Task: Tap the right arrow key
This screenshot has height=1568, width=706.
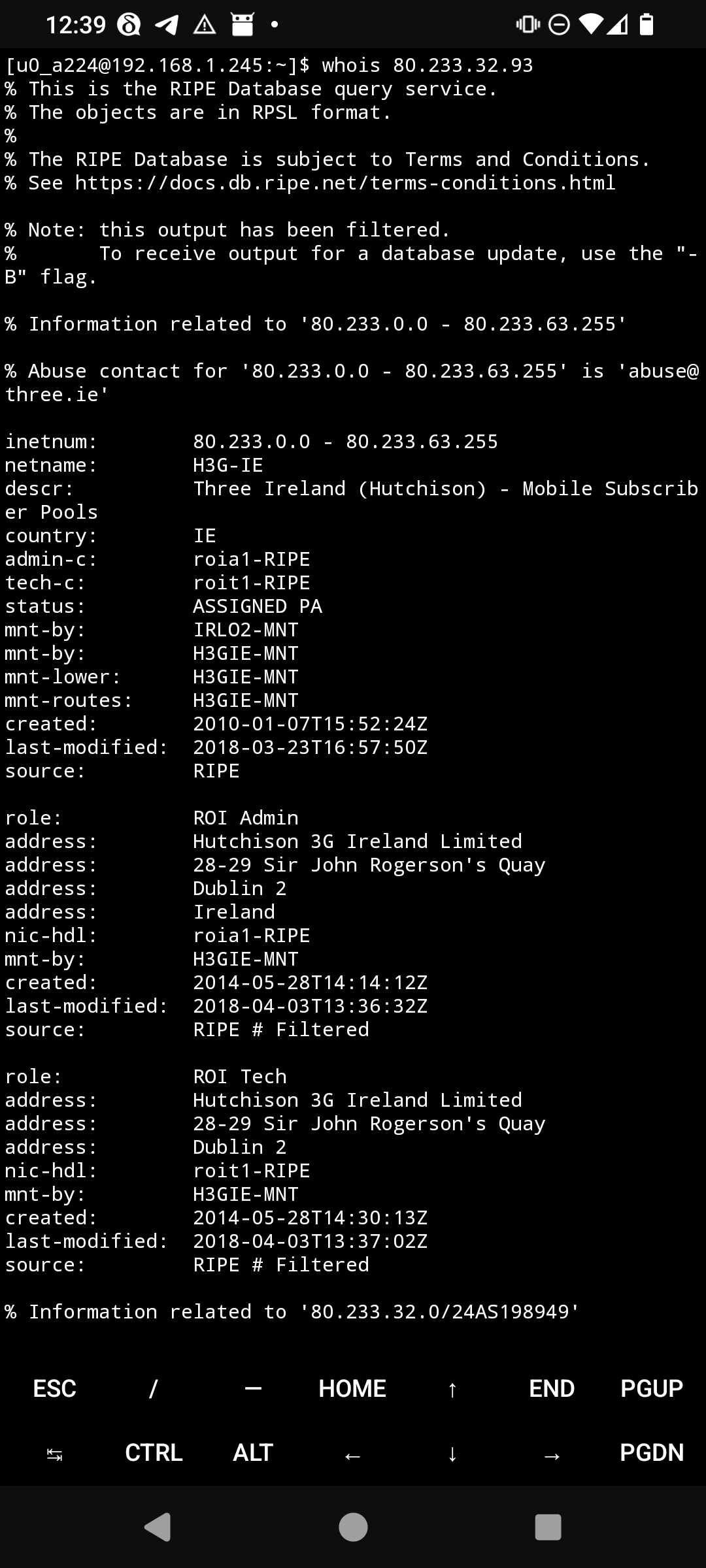Action: (552, 1454)
